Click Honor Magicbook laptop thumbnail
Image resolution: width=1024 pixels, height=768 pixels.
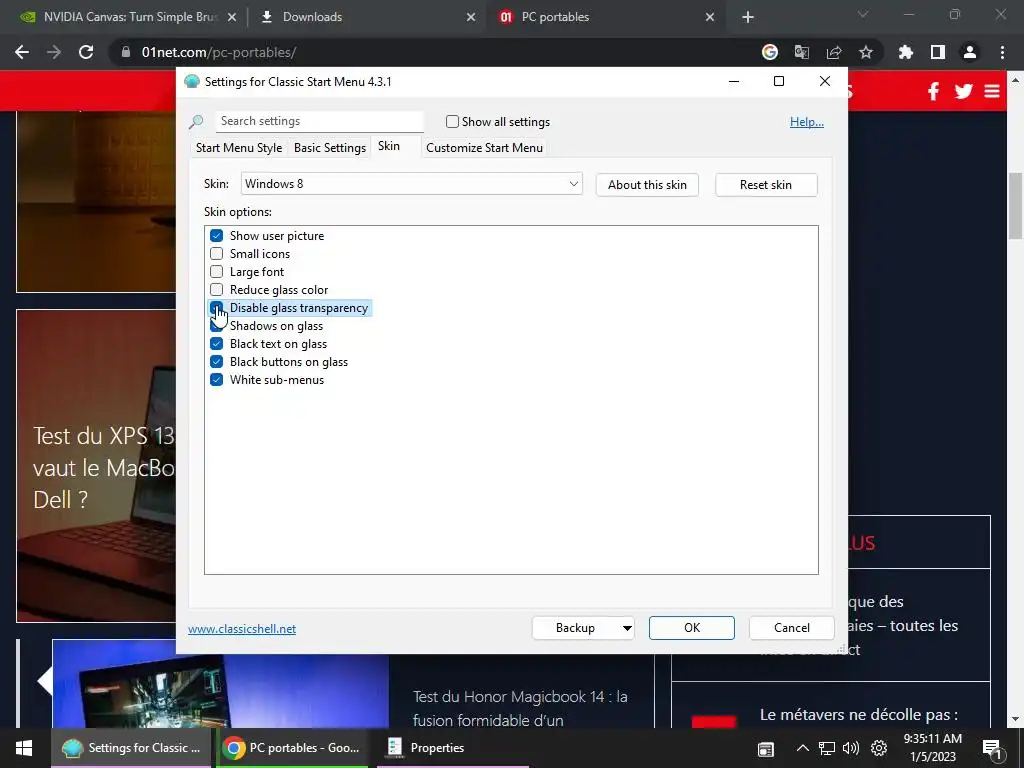[221, 684]
